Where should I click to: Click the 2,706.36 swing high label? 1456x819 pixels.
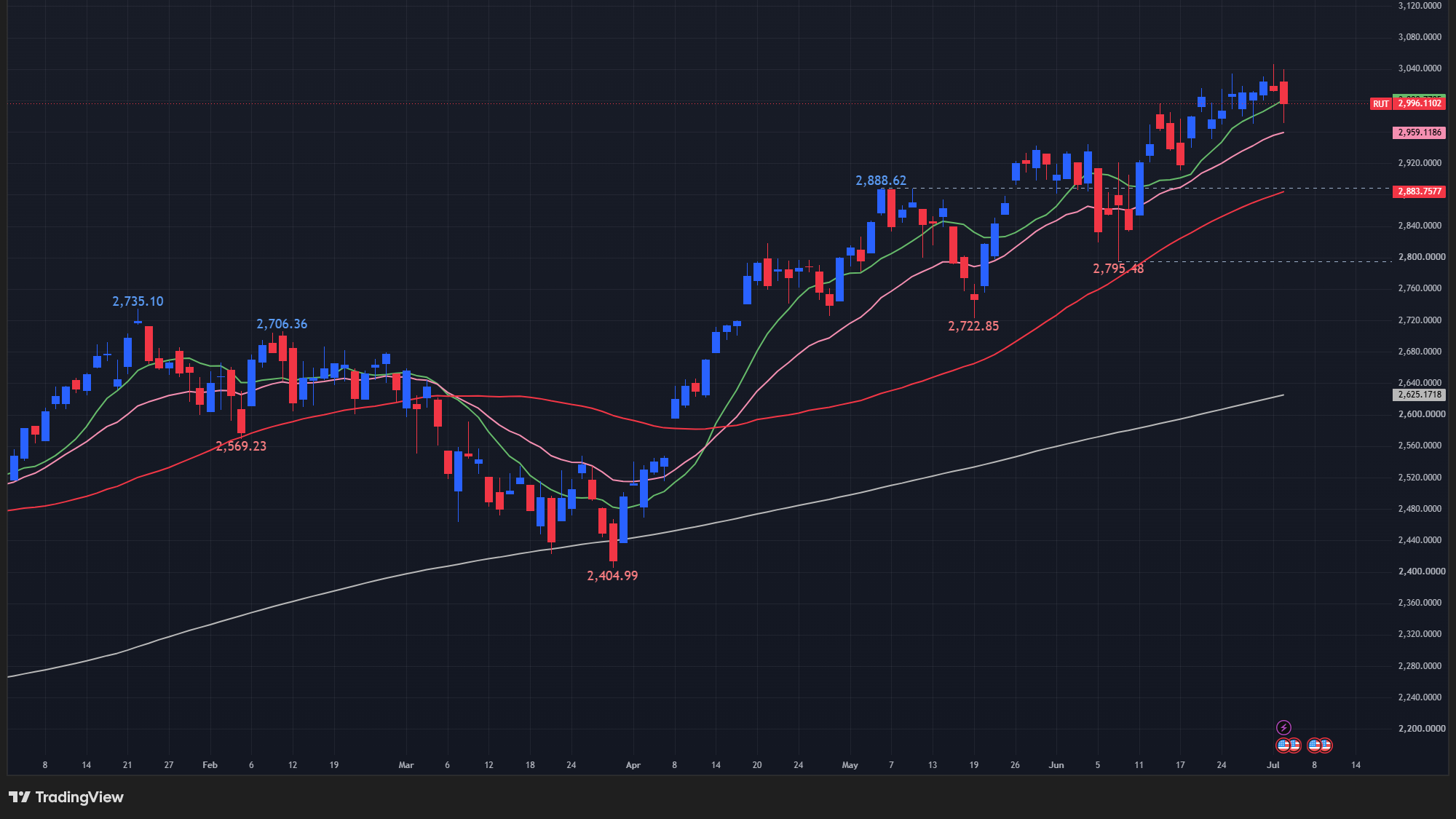(x=282, y=324)
